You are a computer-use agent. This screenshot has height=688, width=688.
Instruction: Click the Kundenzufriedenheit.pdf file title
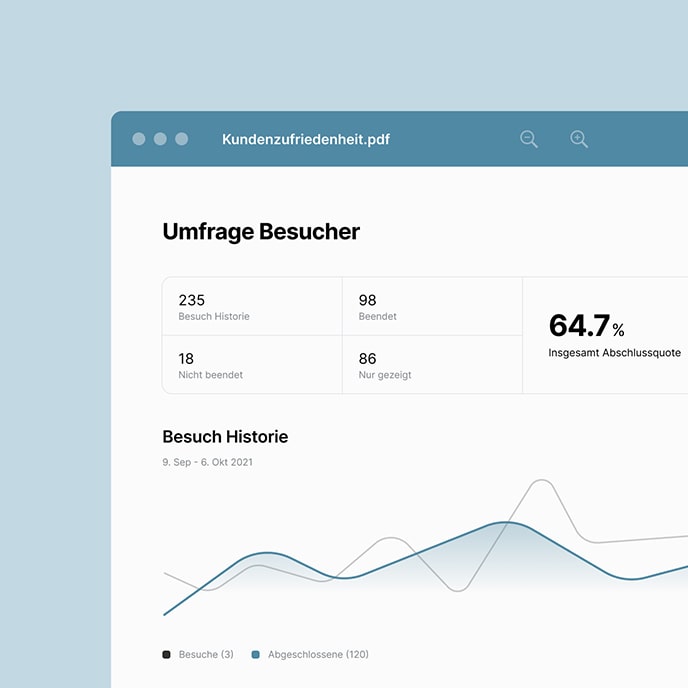coord(305,139)
